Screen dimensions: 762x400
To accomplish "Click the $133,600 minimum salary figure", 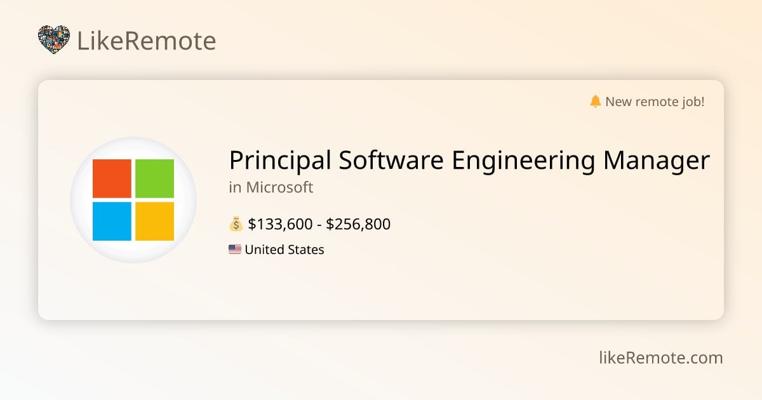I will (x=278, y=224).
